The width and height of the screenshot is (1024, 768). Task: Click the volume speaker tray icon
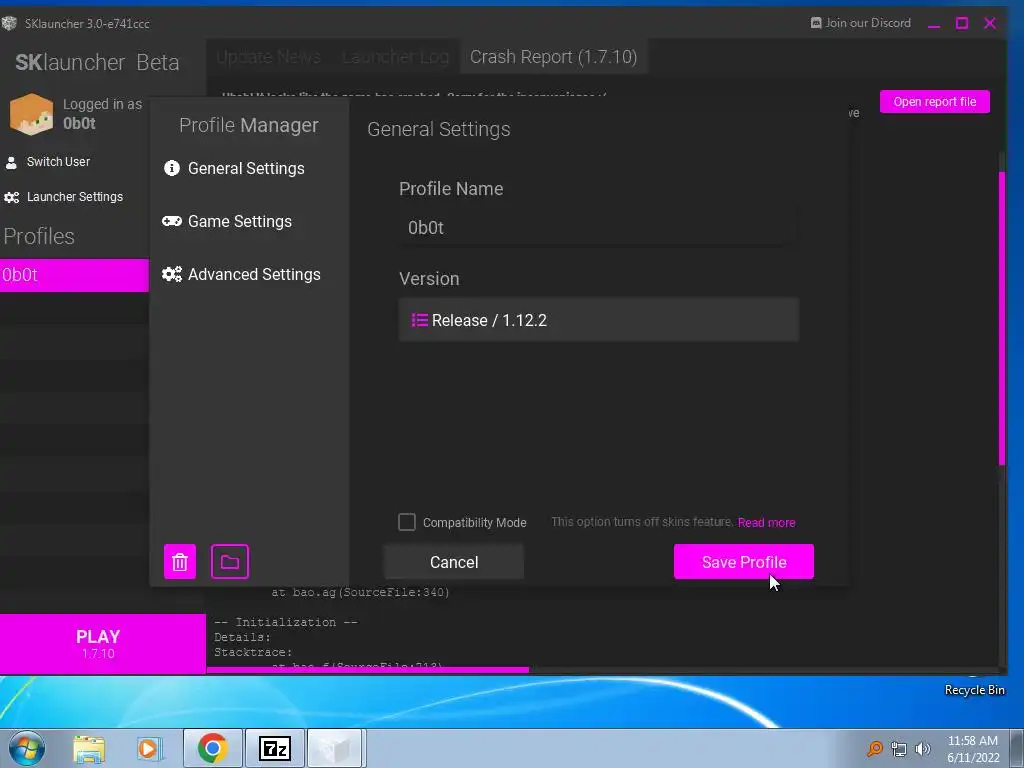pos(923,749)
